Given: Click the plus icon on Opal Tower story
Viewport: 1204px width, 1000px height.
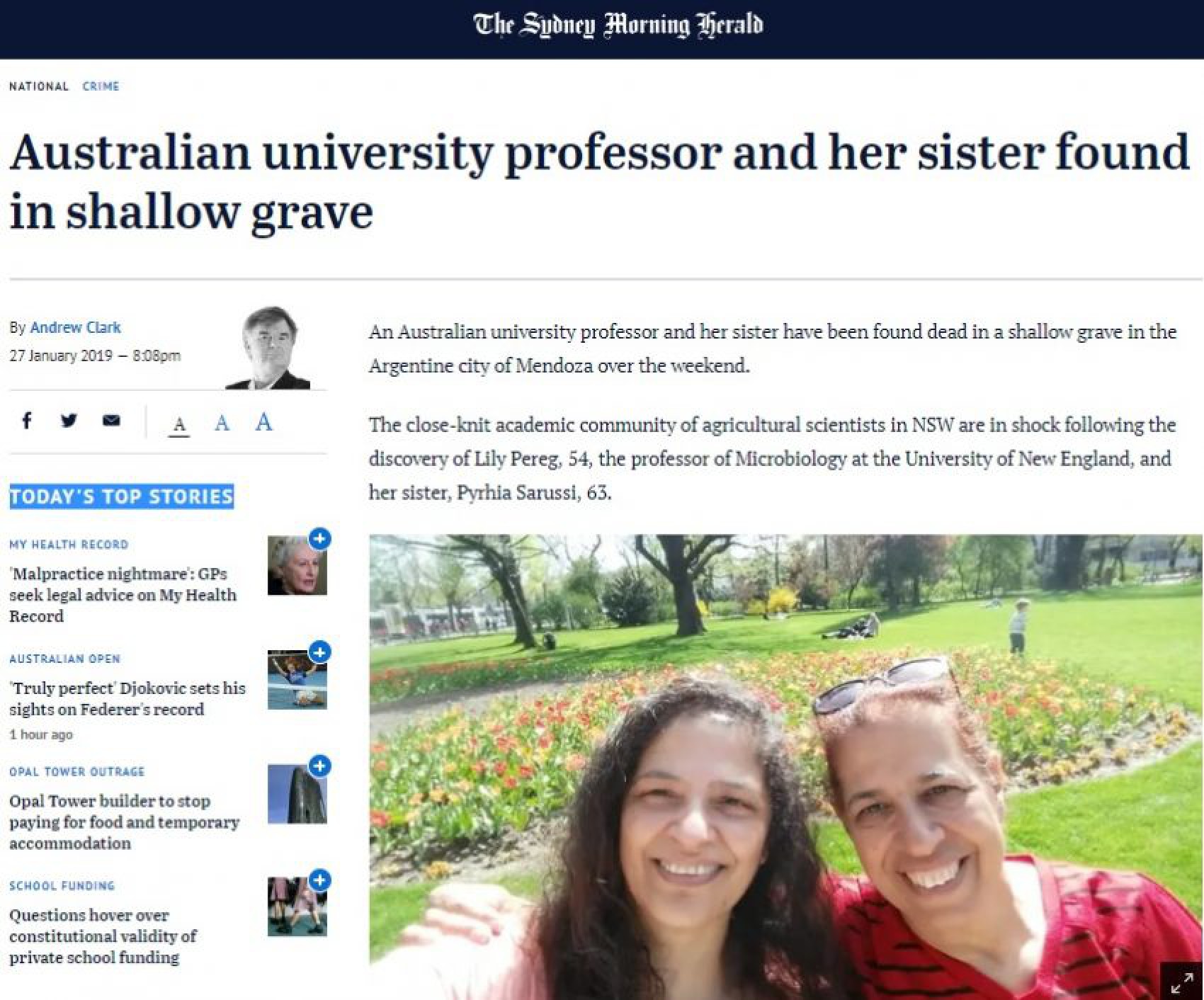Looking at the screenshot, I should [x=319, y=766].
